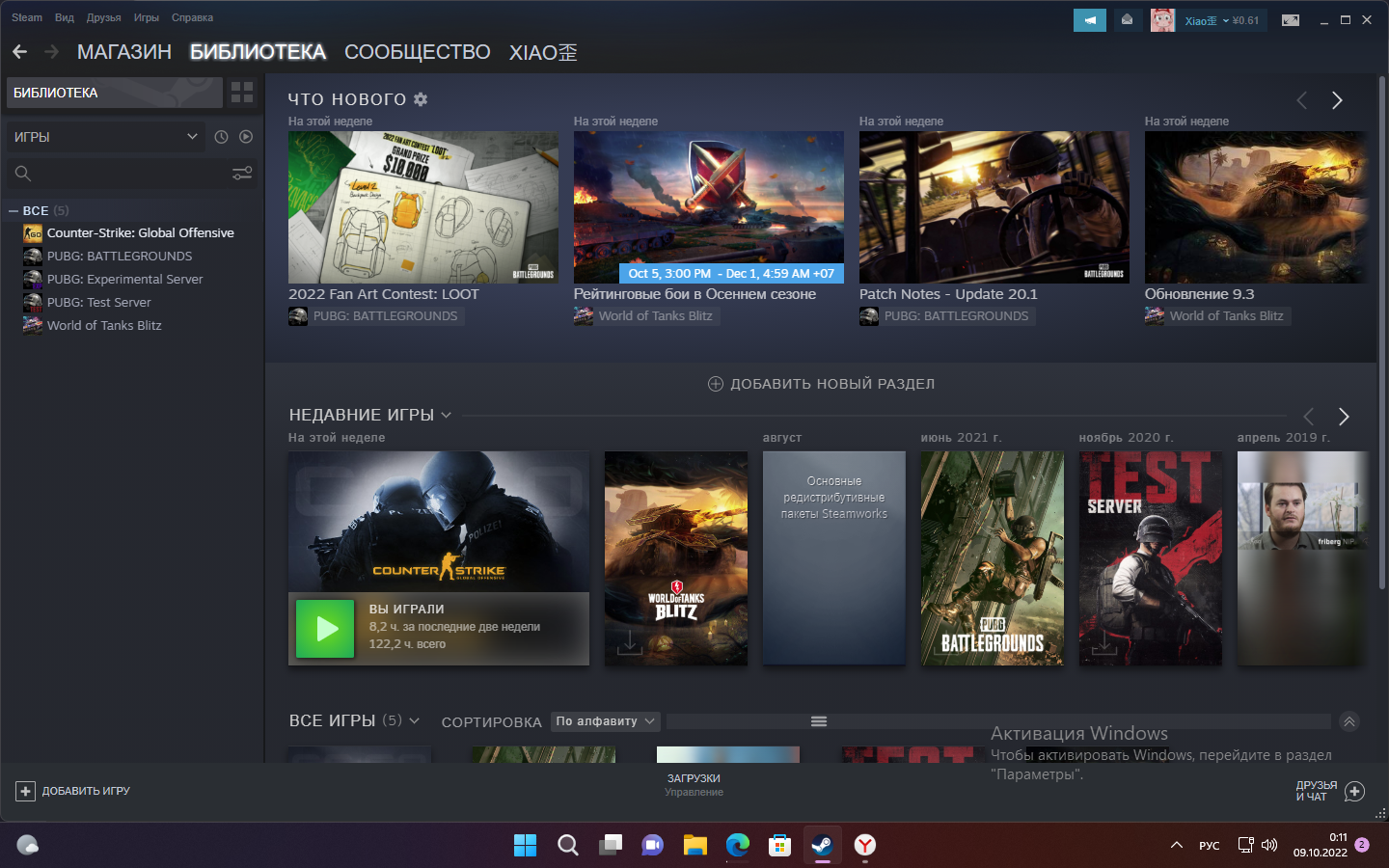Play Counter-Strike with green play button

tap(325, 629)
